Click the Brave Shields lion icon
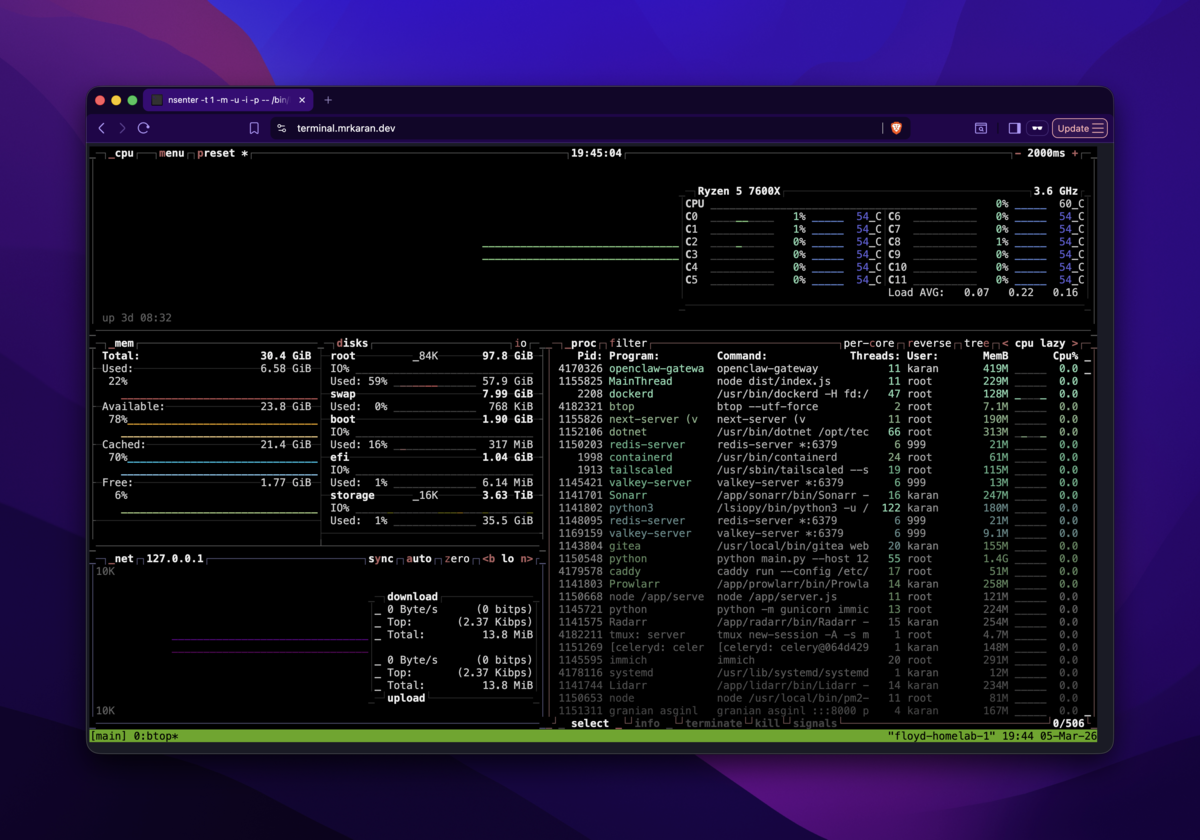1200x840 pixels. tap(897, 128)
